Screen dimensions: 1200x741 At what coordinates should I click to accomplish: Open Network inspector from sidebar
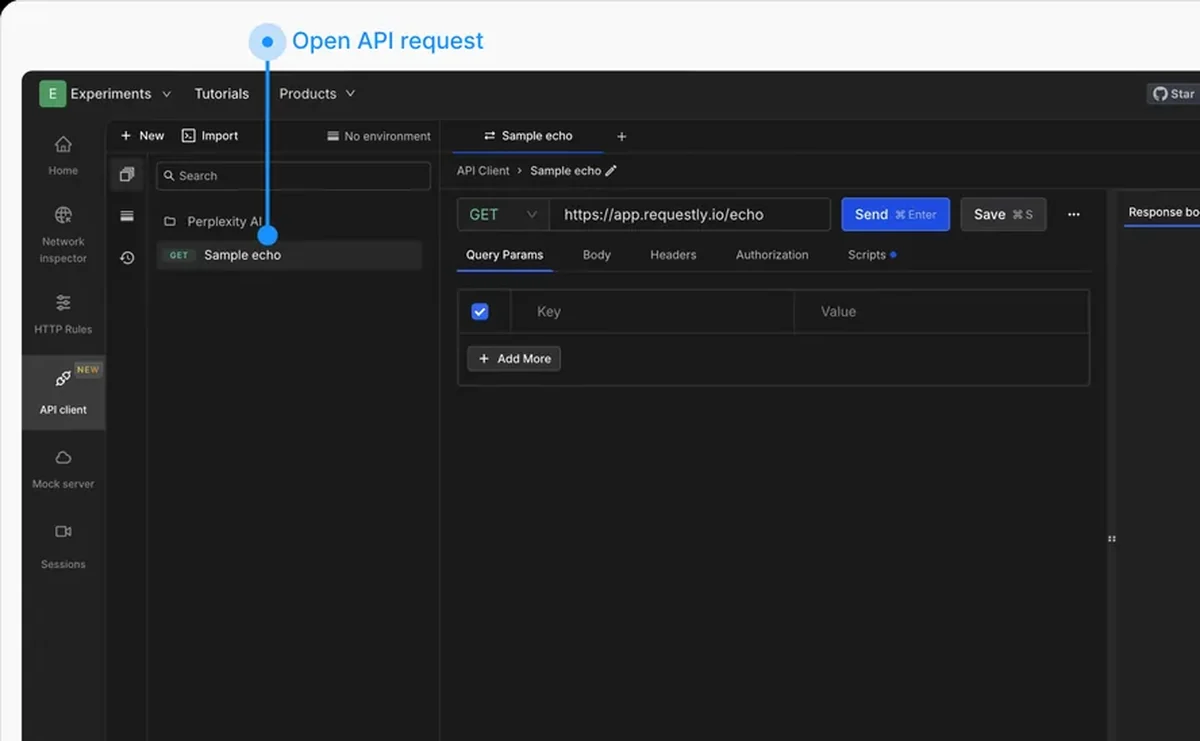(x=63, y=235)
